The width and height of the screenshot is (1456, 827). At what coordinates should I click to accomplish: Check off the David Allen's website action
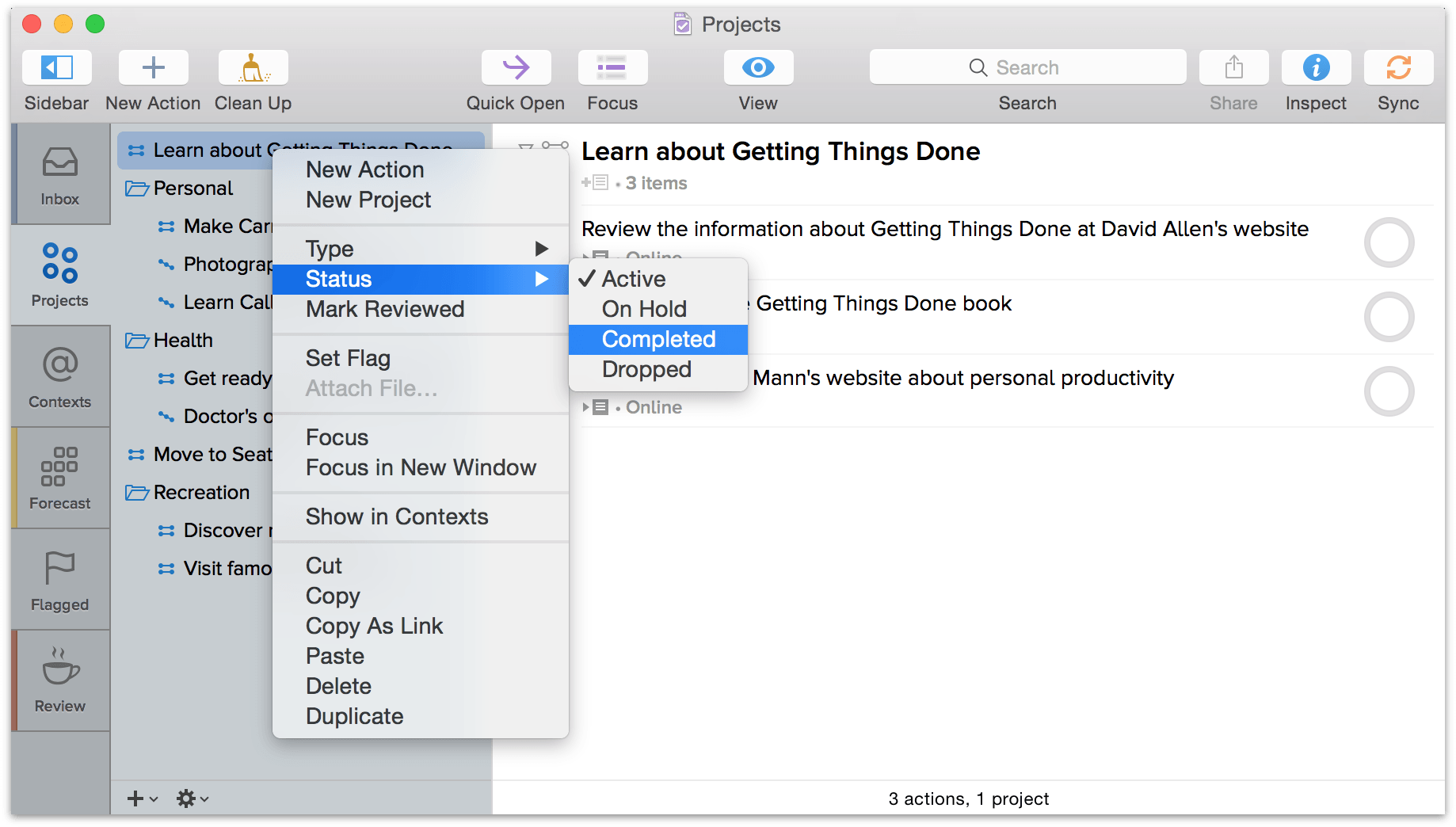1389,242
